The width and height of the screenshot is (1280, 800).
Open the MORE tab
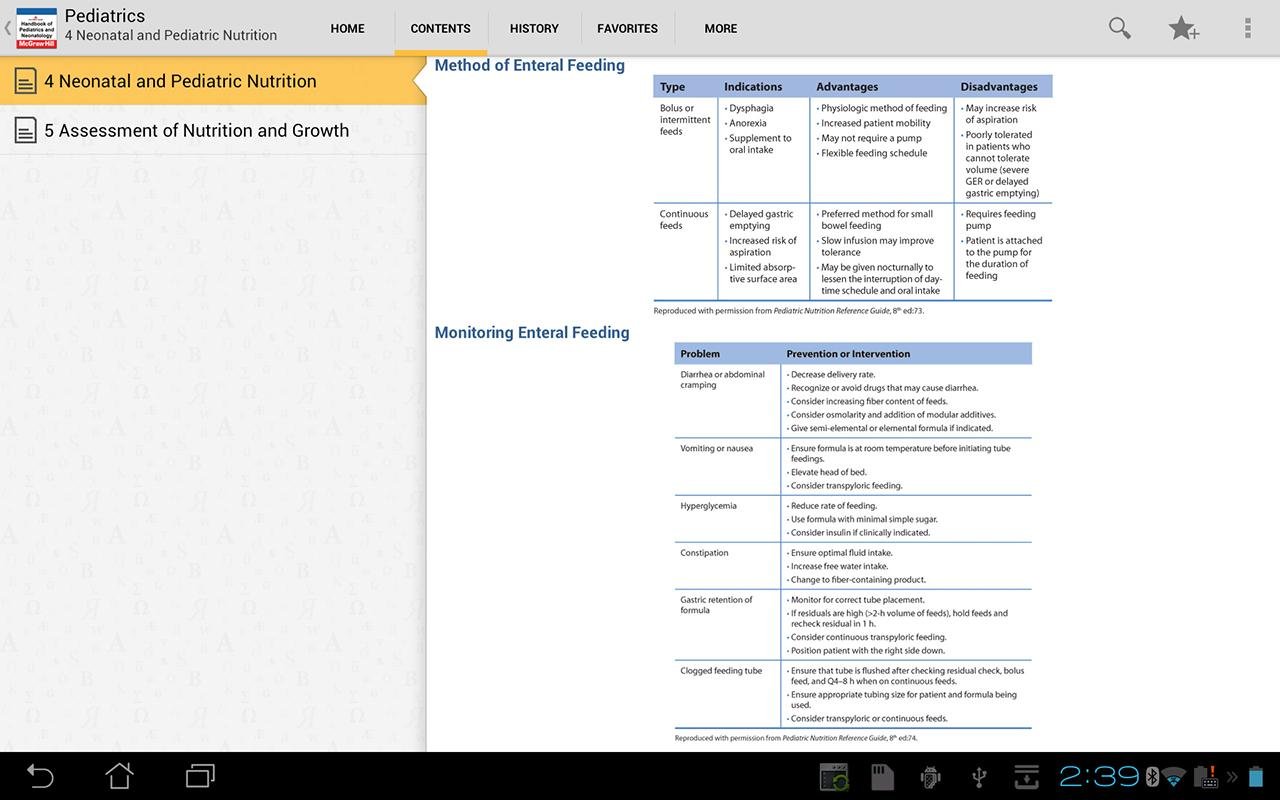(720, 28)
